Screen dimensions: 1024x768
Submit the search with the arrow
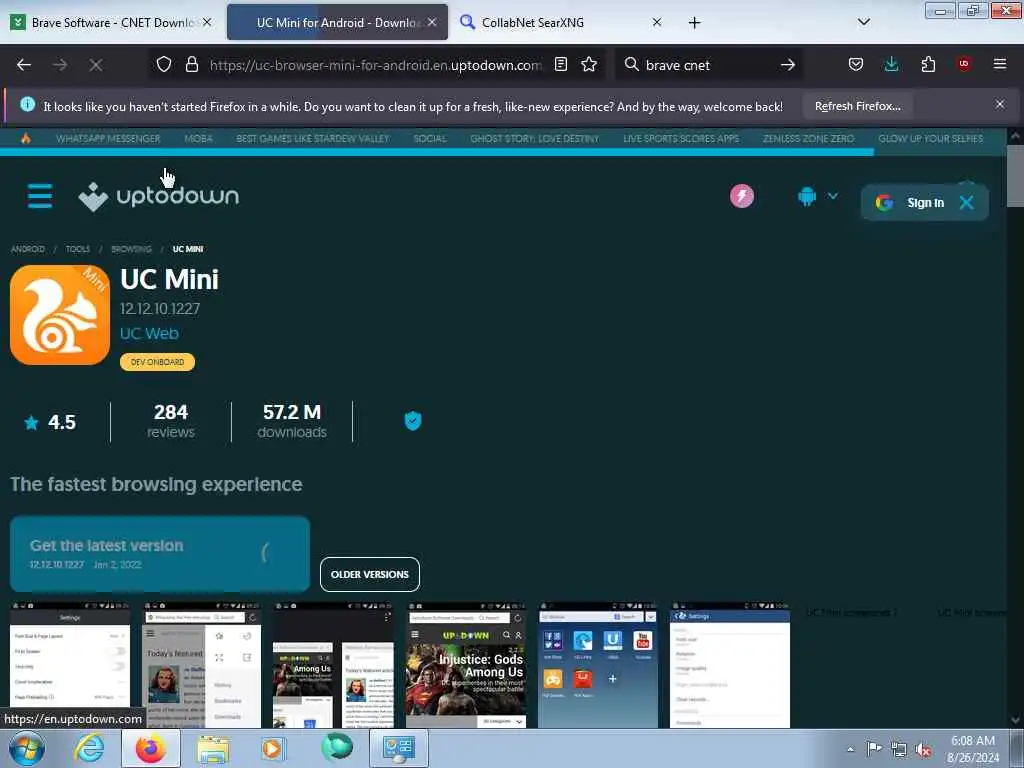(788, 65)
